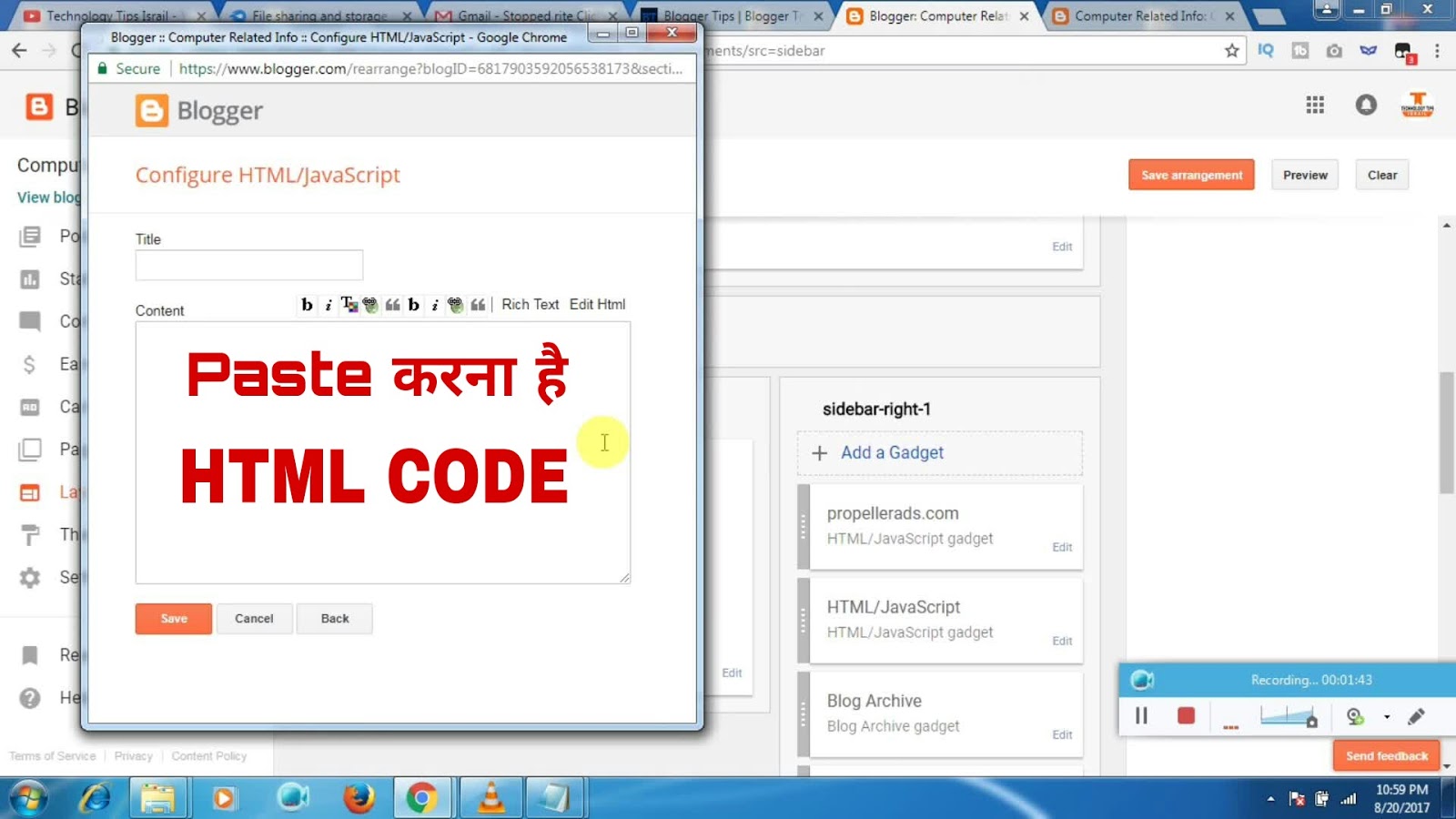This screenshot has height=819, width=1456.
Task: Stop the screen recording
Action: click(1186, 716)
